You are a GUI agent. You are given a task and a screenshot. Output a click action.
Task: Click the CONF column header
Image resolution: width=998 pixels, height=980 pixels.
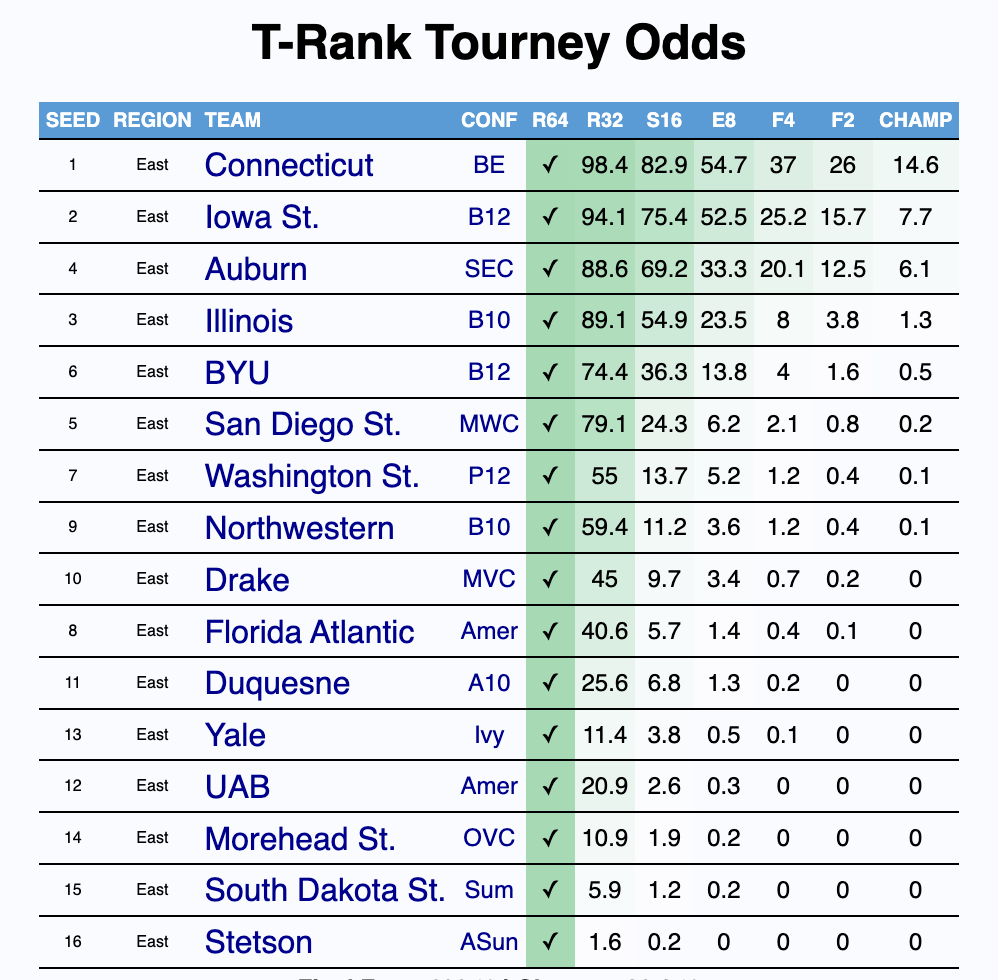tap(489, 120)
